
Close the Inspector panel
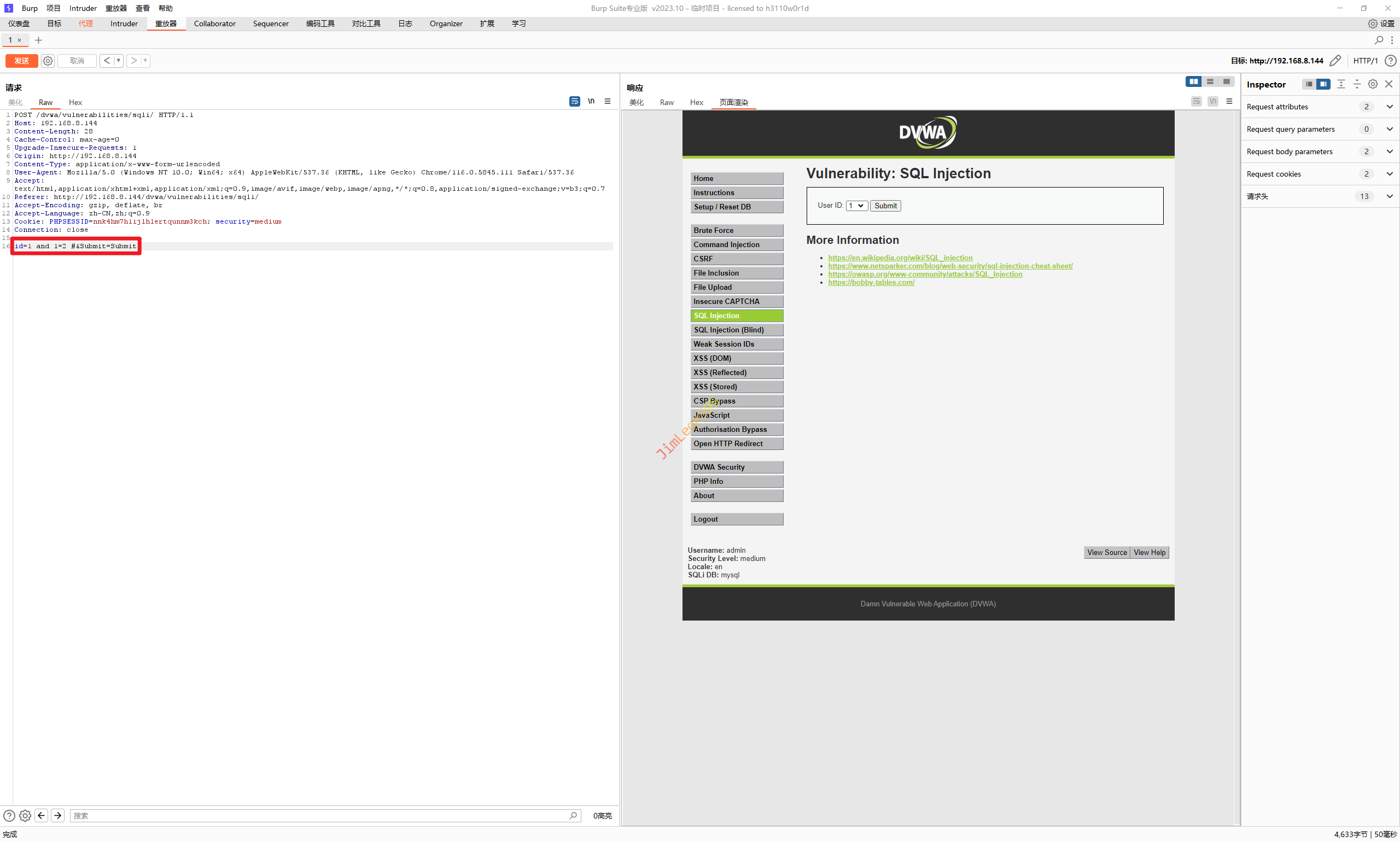1389,84
